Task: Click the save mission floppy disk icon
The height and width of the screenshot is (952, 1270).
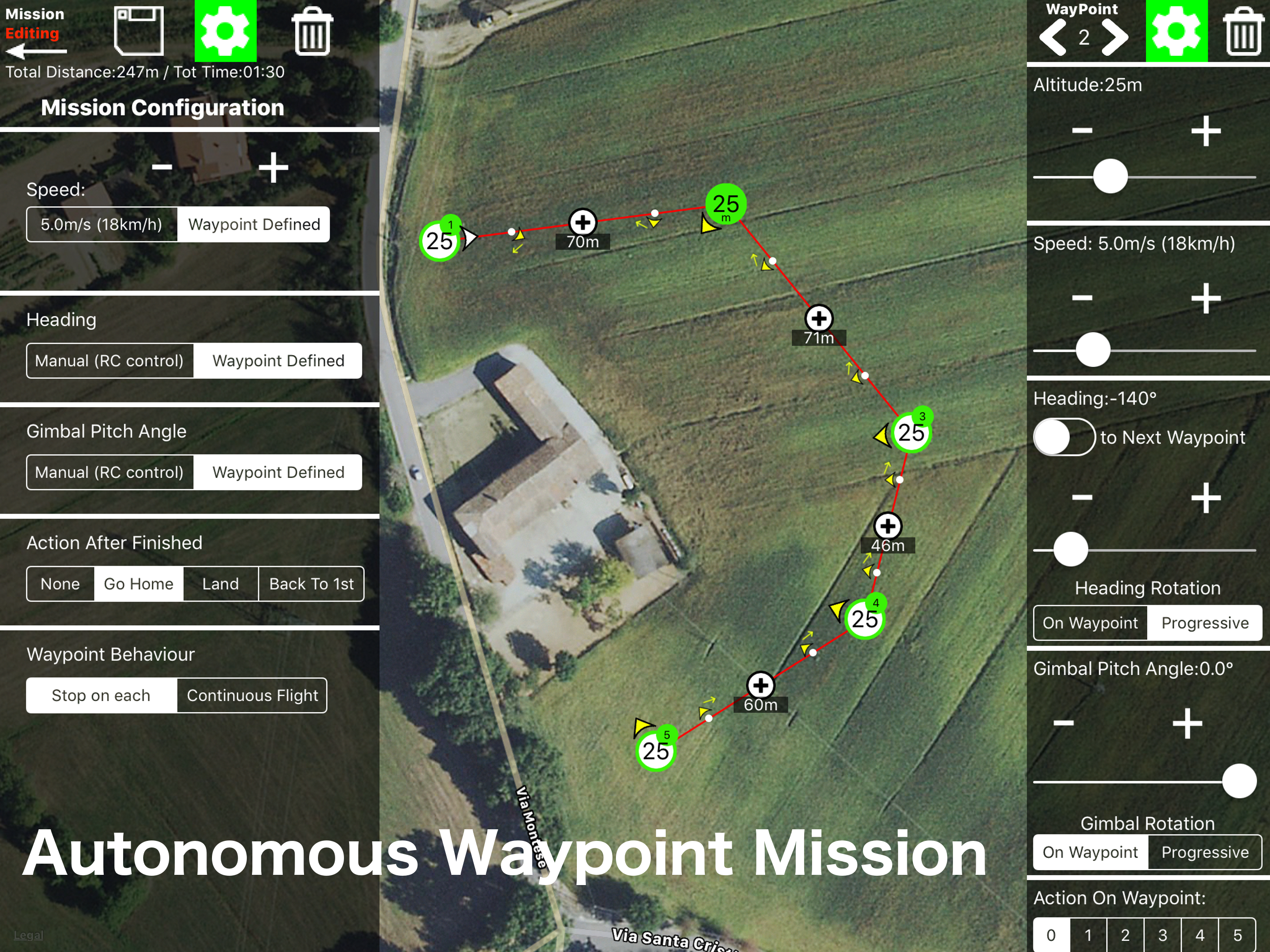Action: 139,31
